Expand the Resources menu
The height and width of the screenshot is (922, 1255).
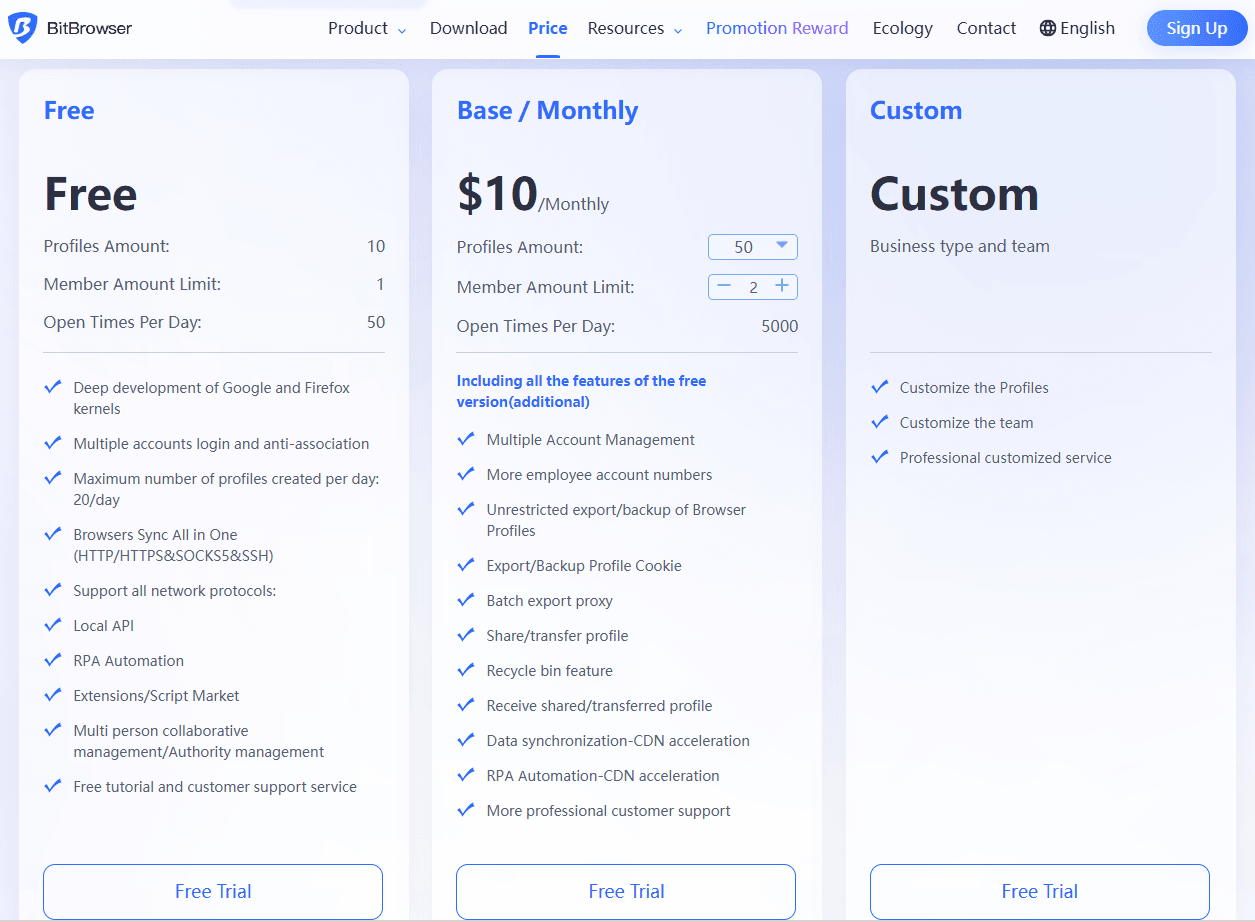point(635,28)
